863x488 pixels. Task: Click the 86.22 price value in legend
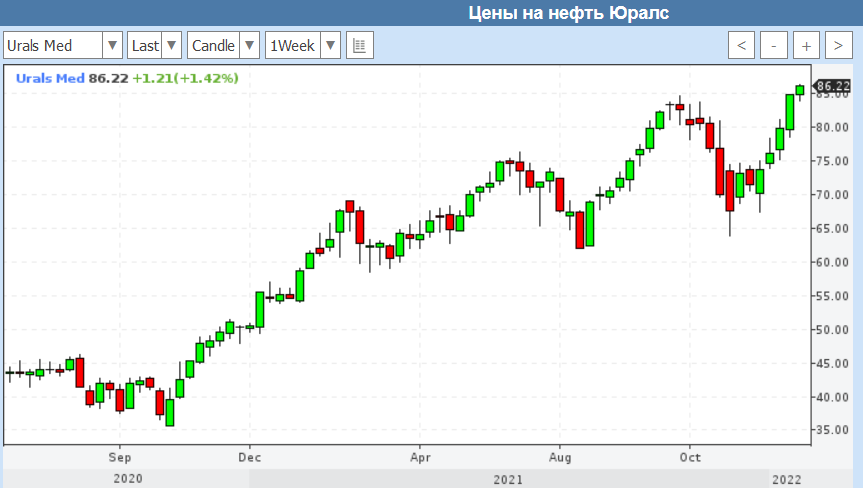pyautogui.click(x=108, y=78)
